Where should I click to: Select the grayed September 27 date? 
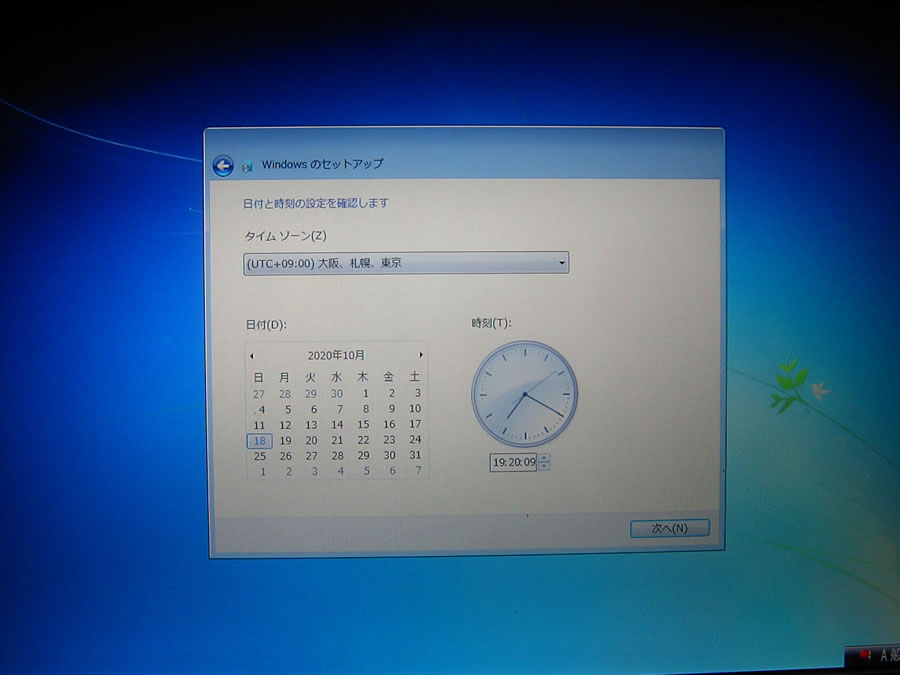[x=259, y=394]
